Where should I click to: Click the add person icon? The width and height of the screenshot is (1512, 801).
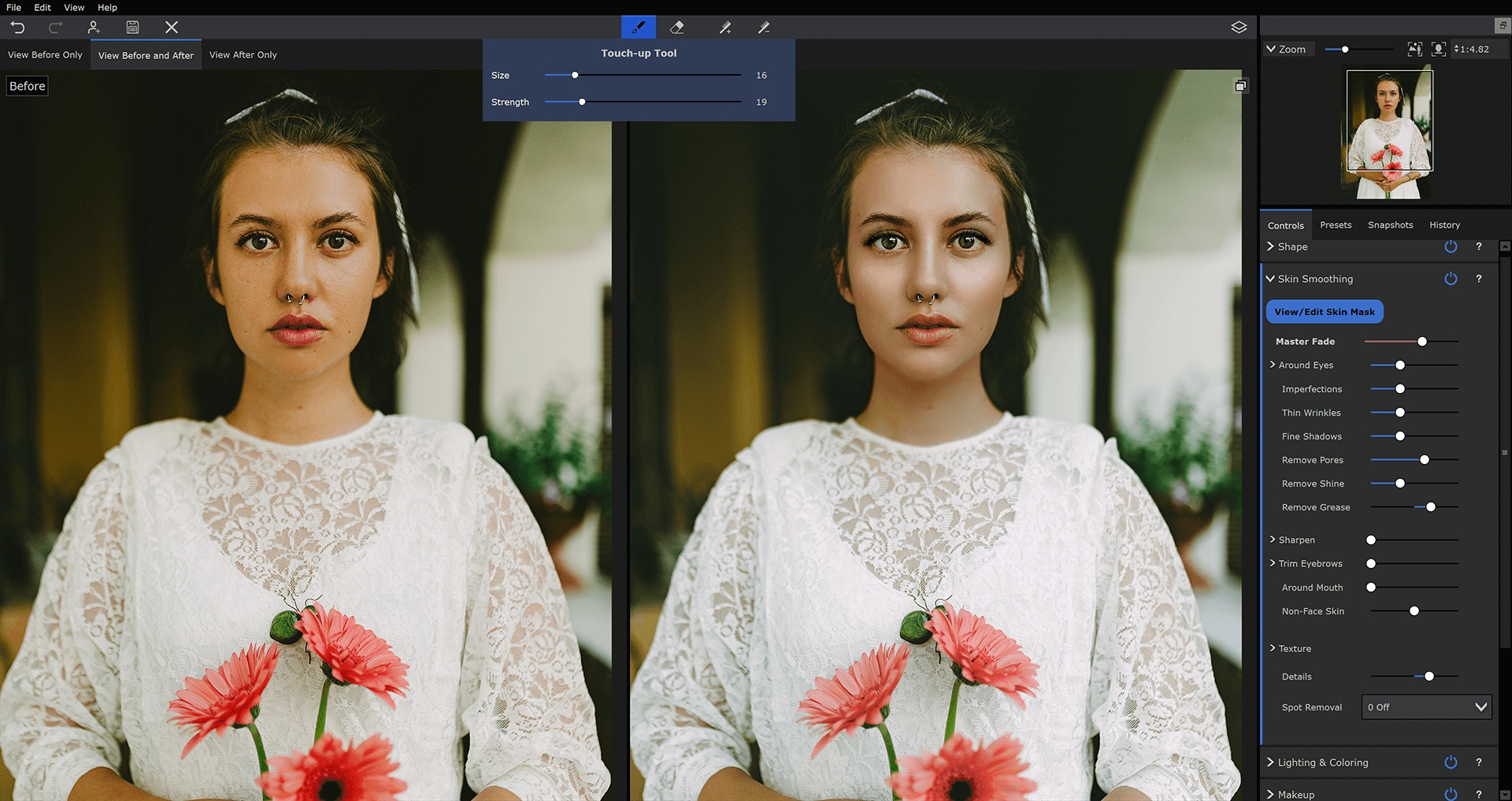click(94, 28)
